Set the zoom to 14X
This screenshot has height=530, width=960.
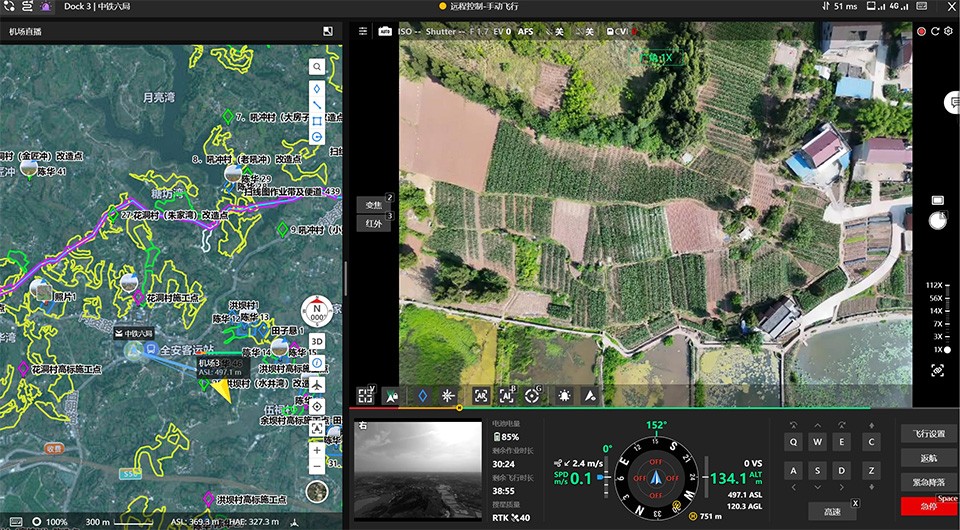(936, 311)
